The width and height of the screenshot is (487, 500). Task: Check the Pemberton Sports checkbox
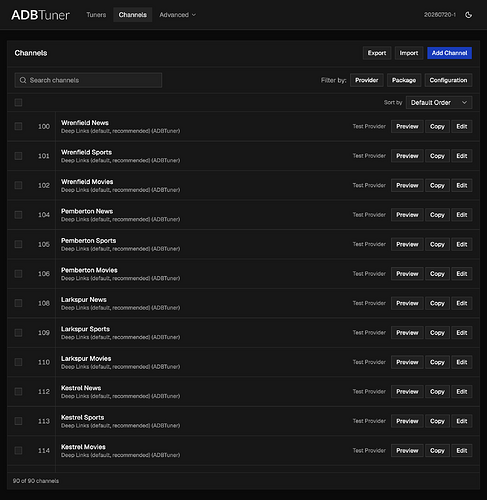pyautogui.click(x=18, y=244)
